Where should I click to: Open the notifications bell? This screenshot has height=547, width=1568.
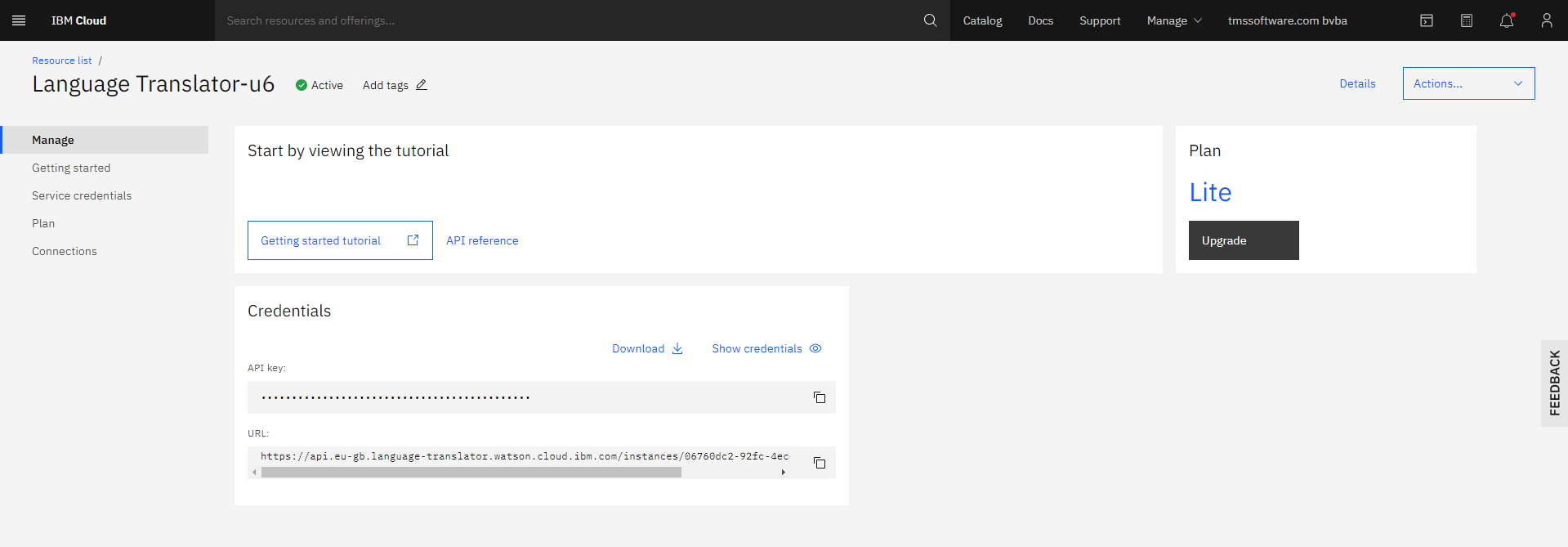tap(1507, 20)
